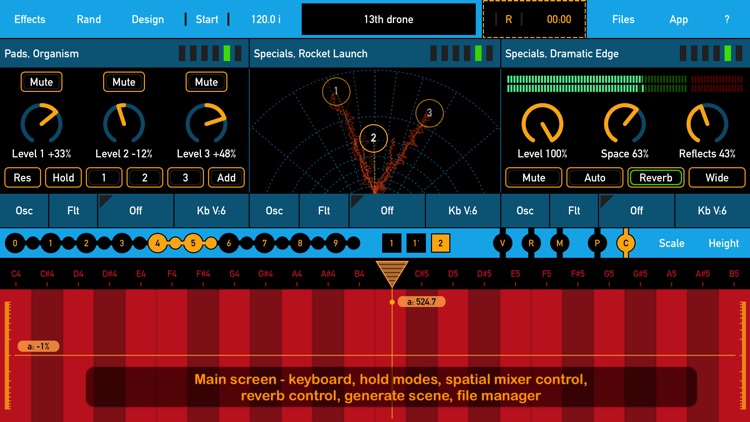Open third Off modulation dropdown
The width and height of the screenshot is (750, 422).
point(637,211)
